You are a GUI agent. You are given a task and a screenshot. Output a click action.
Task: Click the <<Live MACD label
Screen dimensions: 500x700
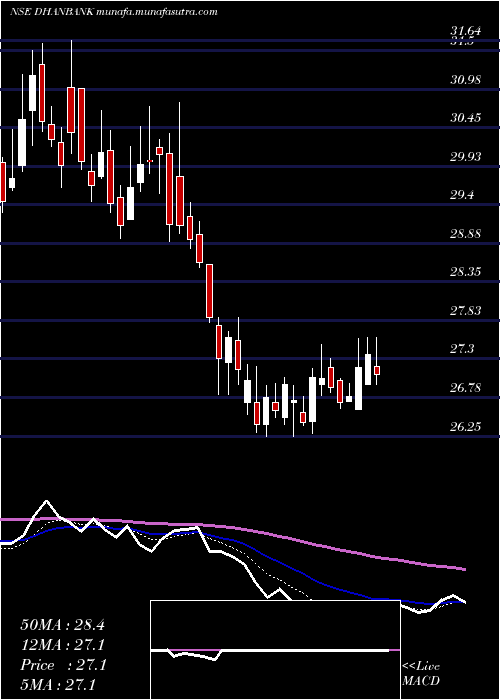click(x=421, y=673)
